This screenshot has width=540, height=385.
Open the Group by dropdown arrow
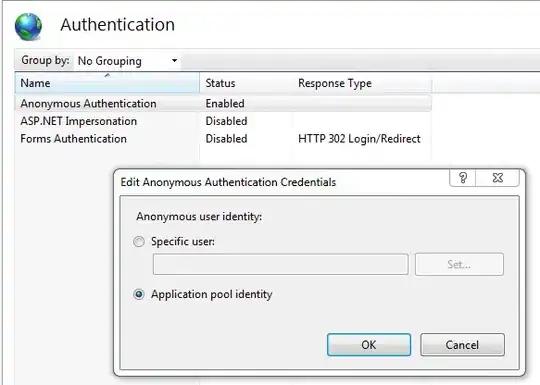click(x=175, y=61)
